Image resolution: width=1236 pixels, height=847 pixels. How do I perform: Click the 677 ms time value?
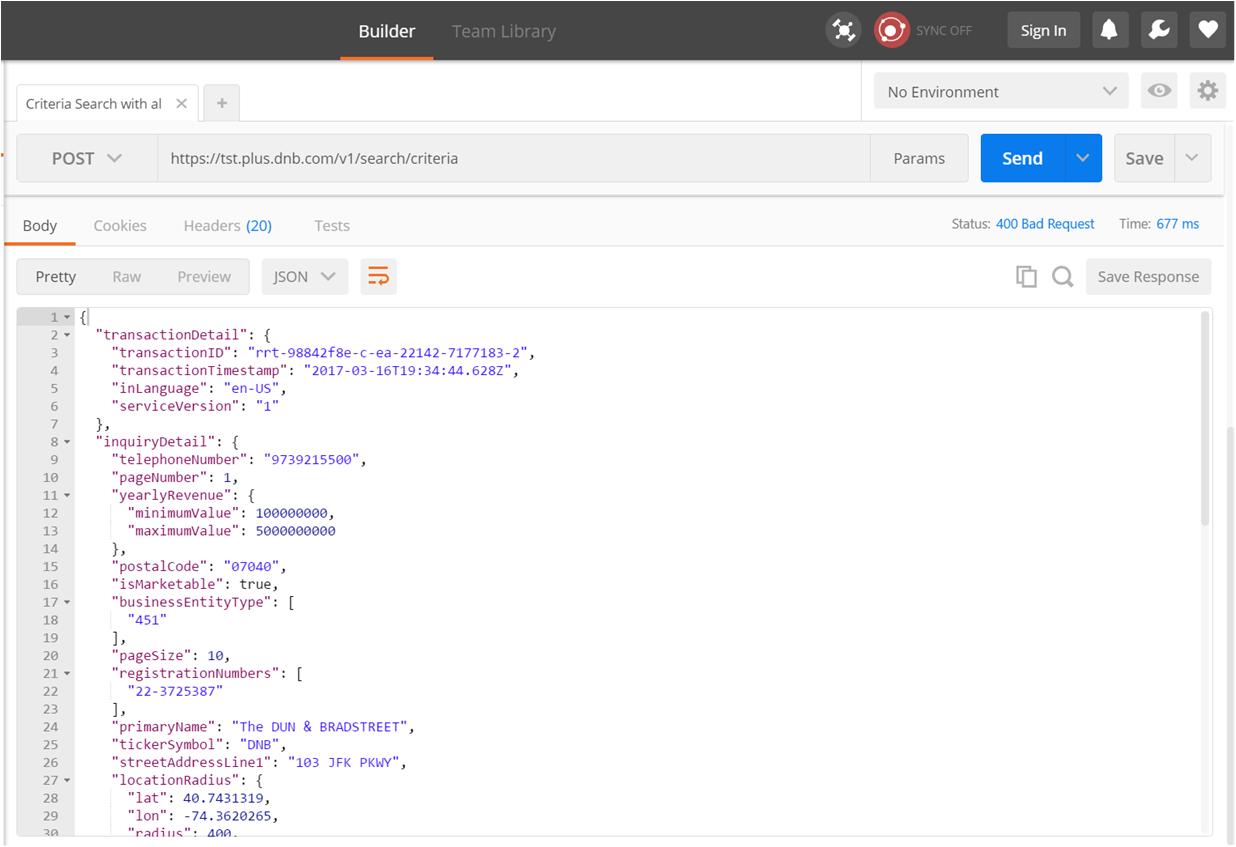tap(1178, 224)
